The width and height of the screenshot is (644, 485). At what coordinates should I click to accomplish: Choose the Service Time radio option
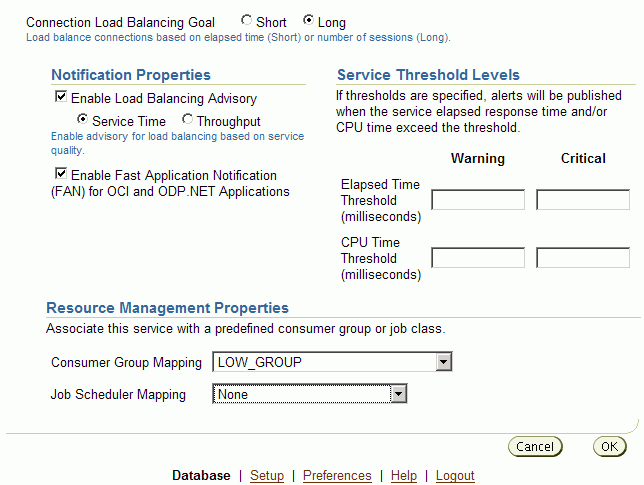83,120
